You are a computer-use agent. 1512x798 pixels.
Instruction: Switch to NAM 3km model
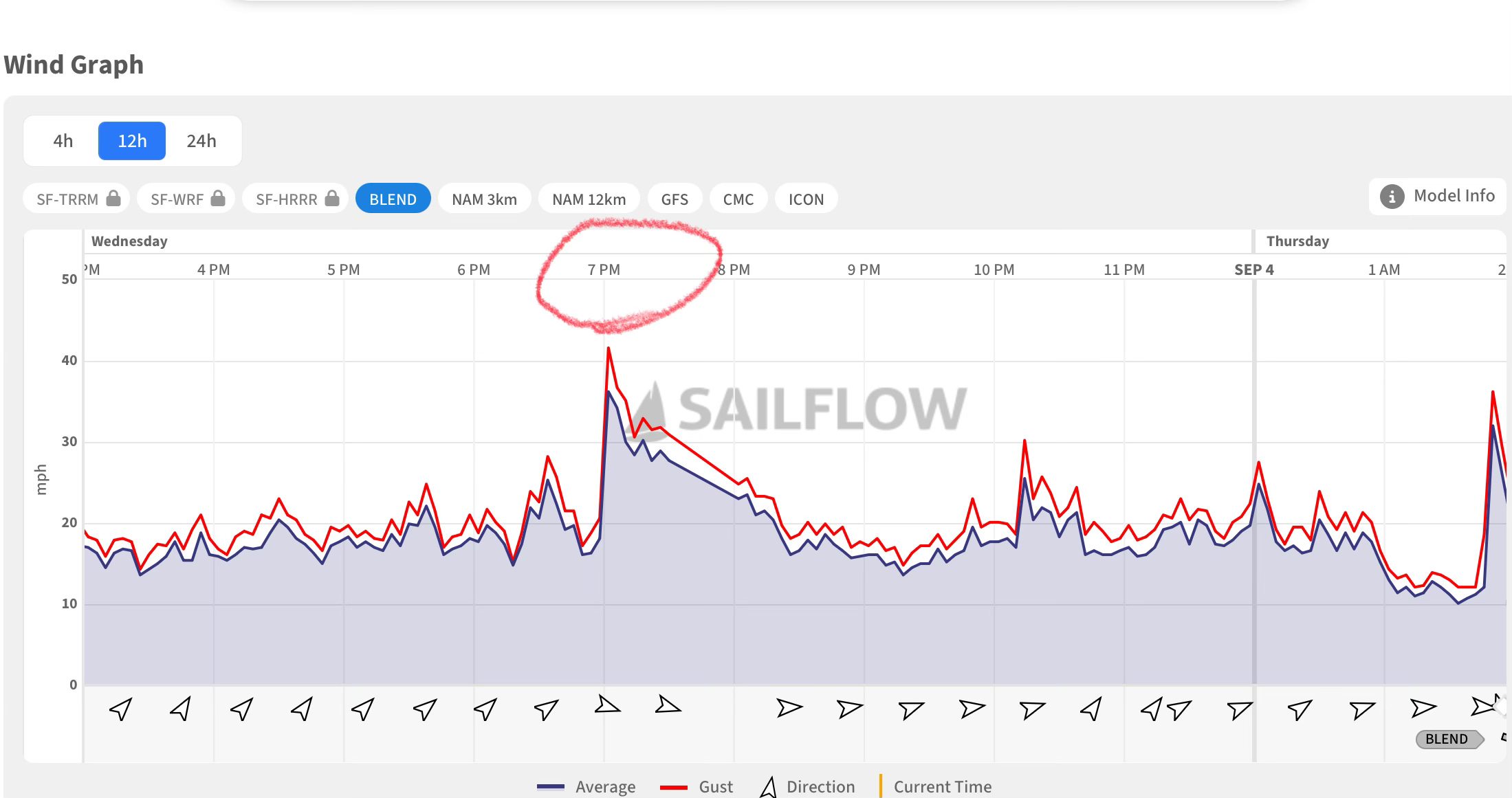pos(484,199)
